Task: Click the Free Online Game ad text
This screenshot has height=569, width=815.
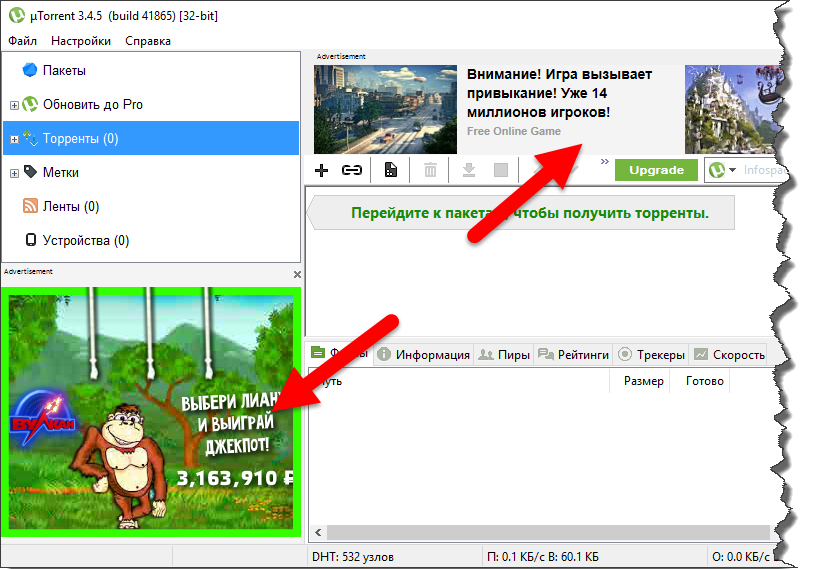Action: 514,131
